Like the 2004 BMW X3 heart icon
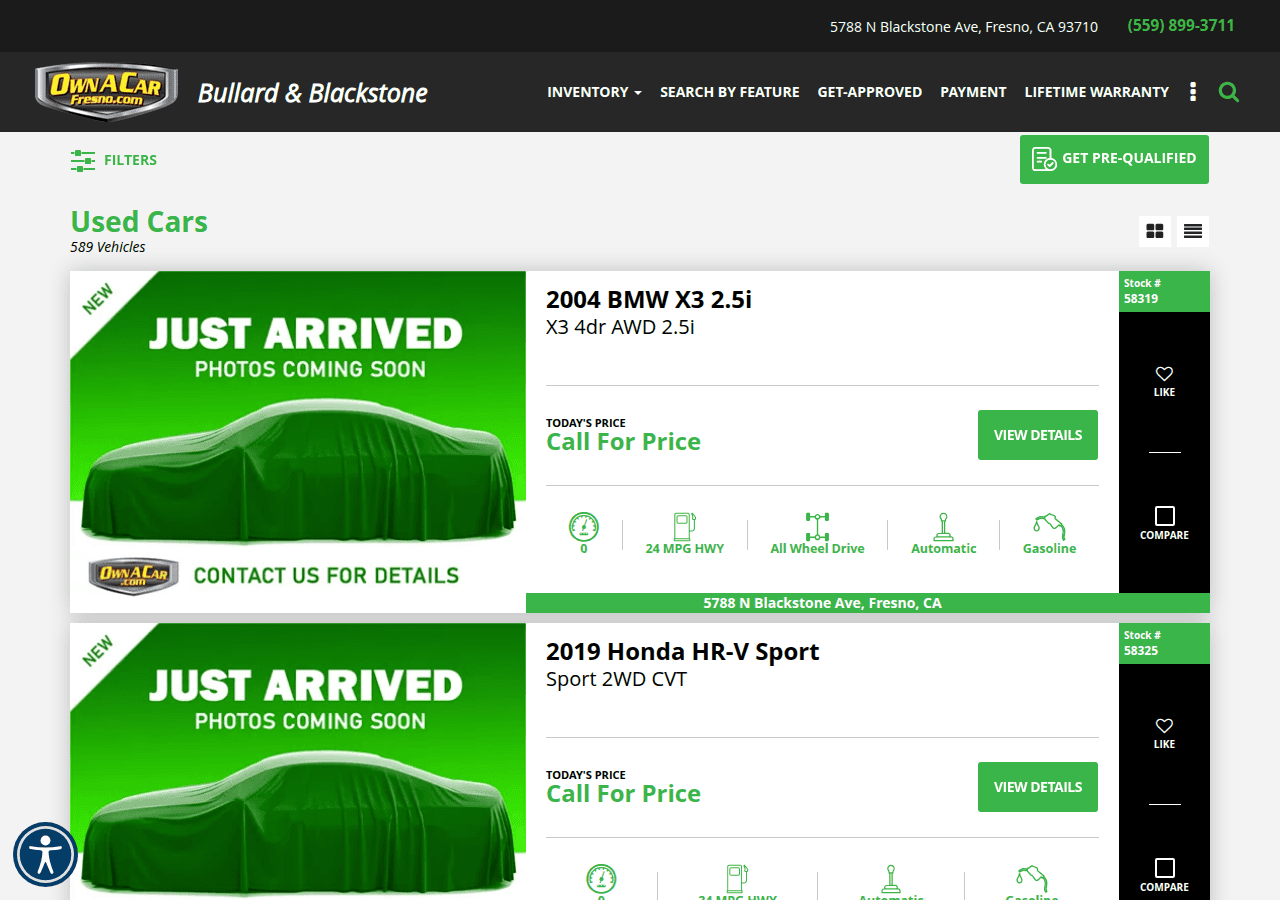Viewport: 1280px width, 900px height. (1164, 374)
